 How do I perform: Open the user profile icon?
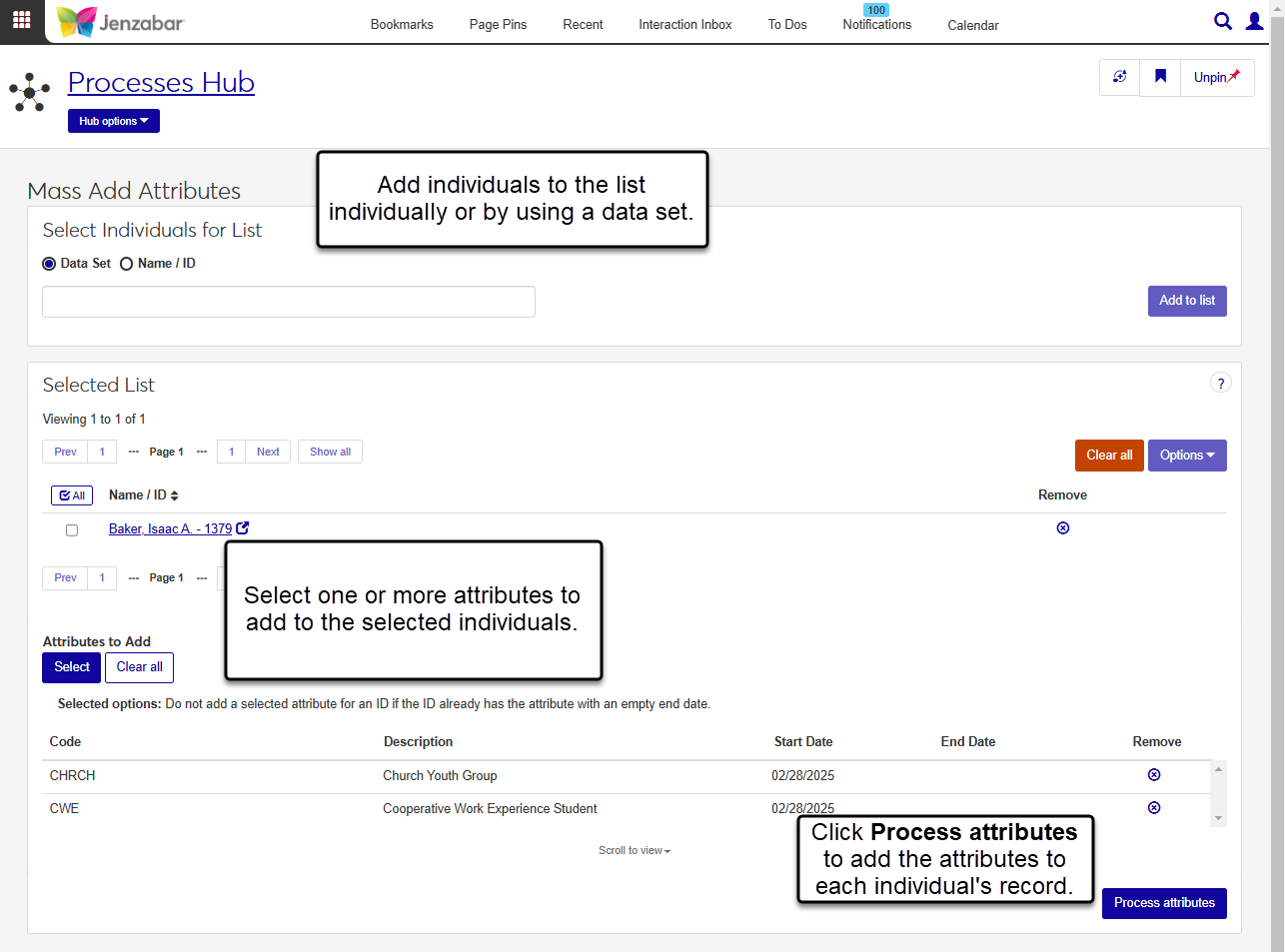pos(1254,21)
